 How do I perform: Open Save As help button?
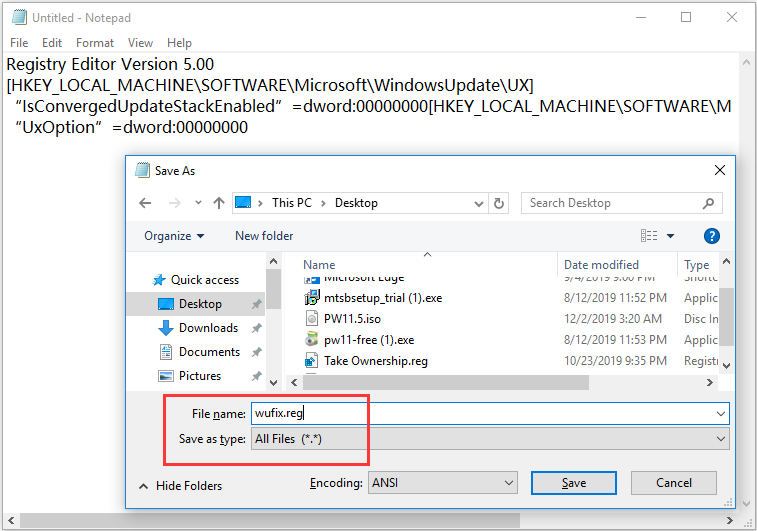tap(712, 236)
